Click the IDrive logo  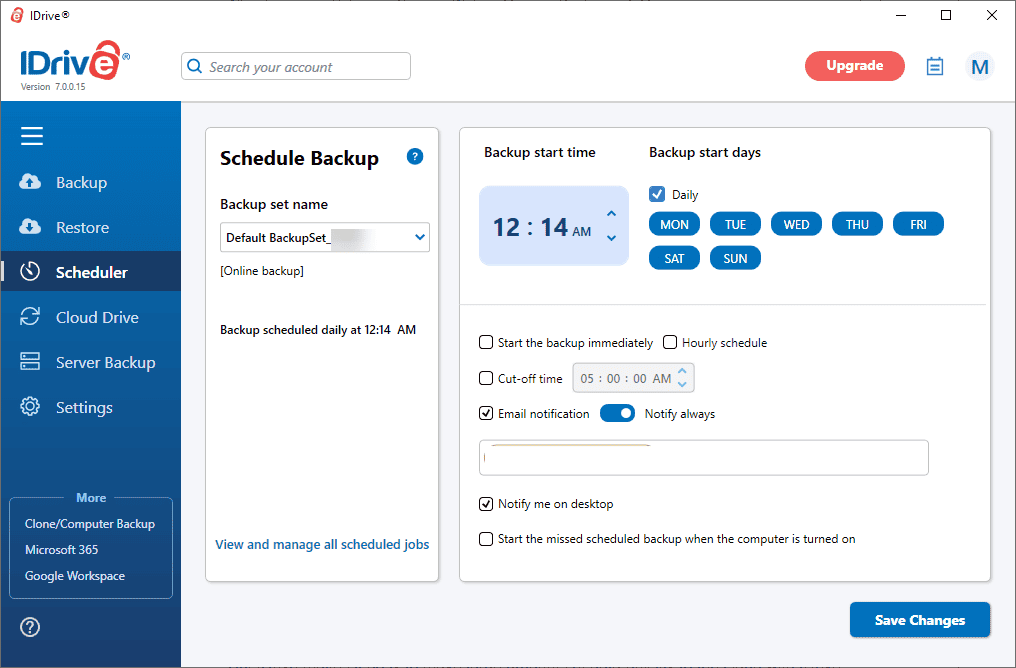(x=75, y=61)
